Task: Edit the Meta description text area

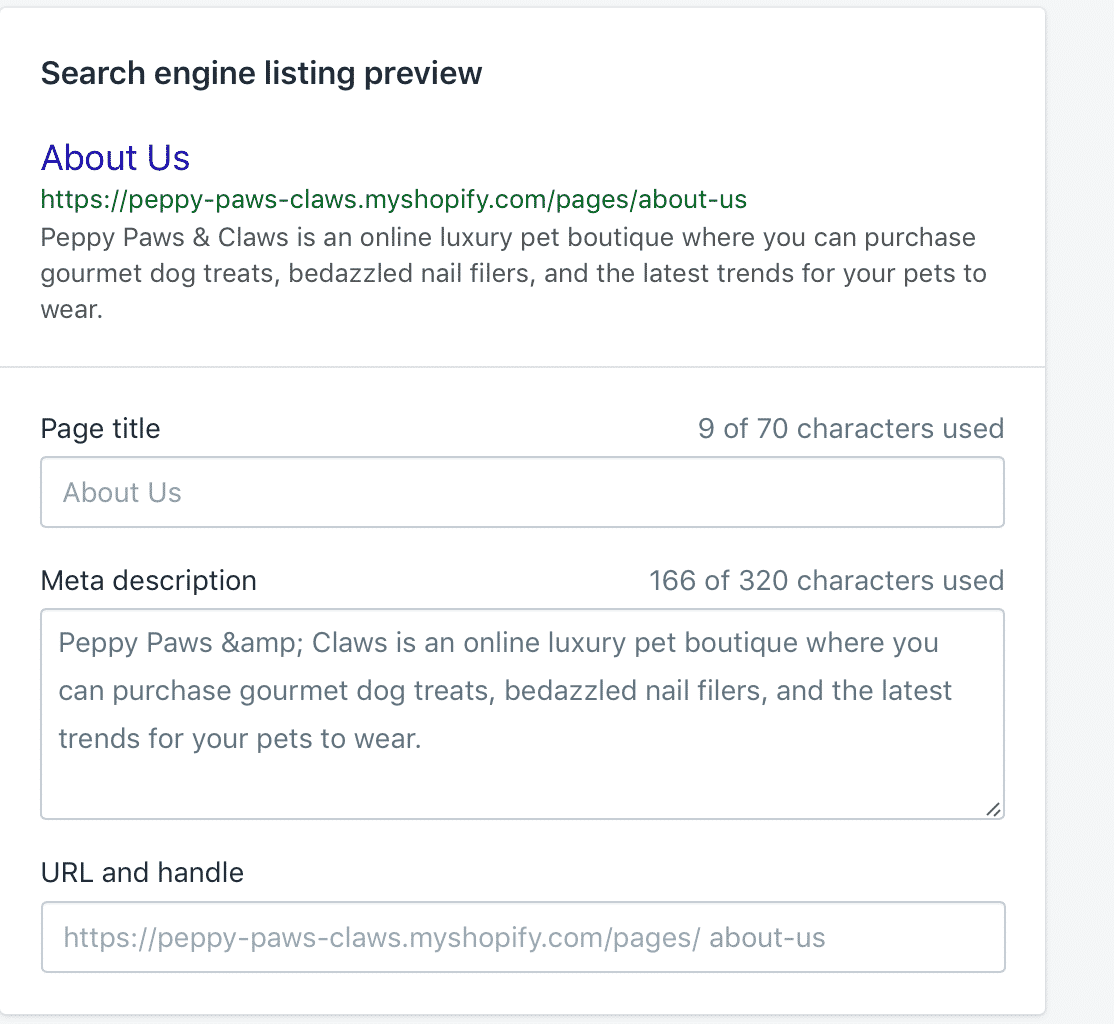Action: [522, 713]
